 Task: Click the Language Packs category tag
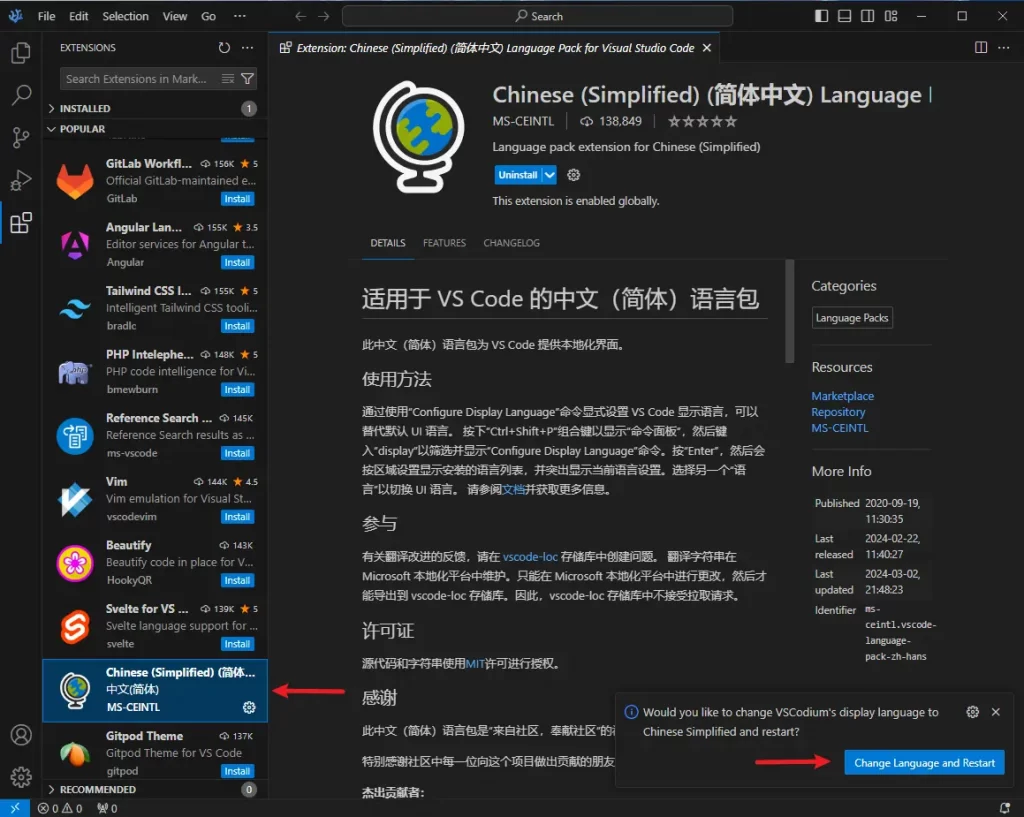pos(852,318)
